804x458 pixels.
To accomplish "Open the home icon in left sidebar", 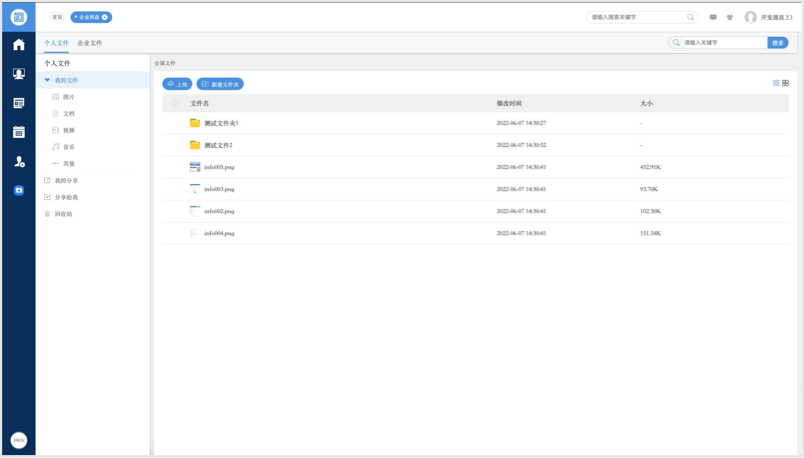I will (x=18, y=45).
